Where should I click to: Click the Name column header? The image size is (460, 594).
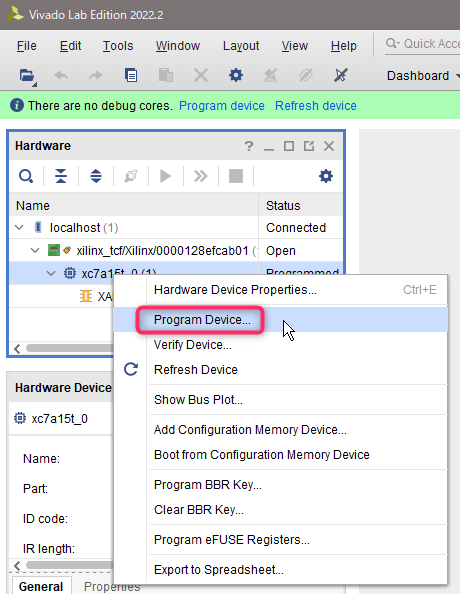134,206
